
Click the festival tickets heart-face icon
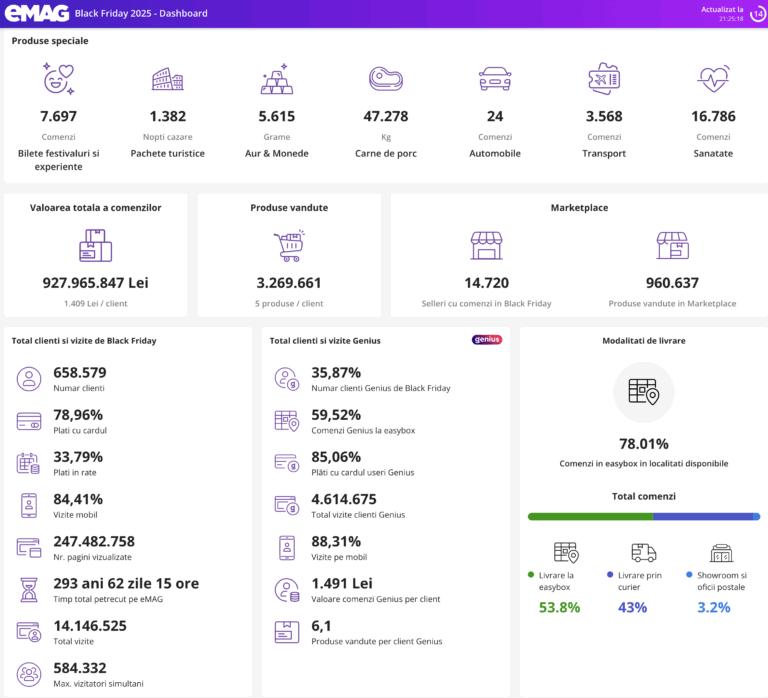click(58, 78)
